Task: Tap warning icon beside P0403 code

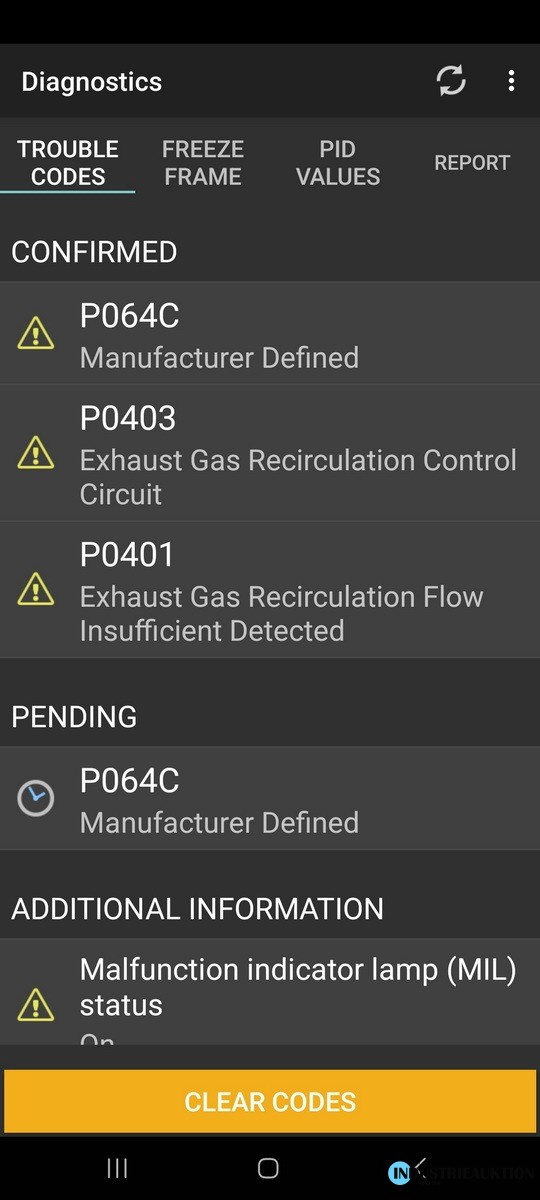Action: click(x=36, y=453)
